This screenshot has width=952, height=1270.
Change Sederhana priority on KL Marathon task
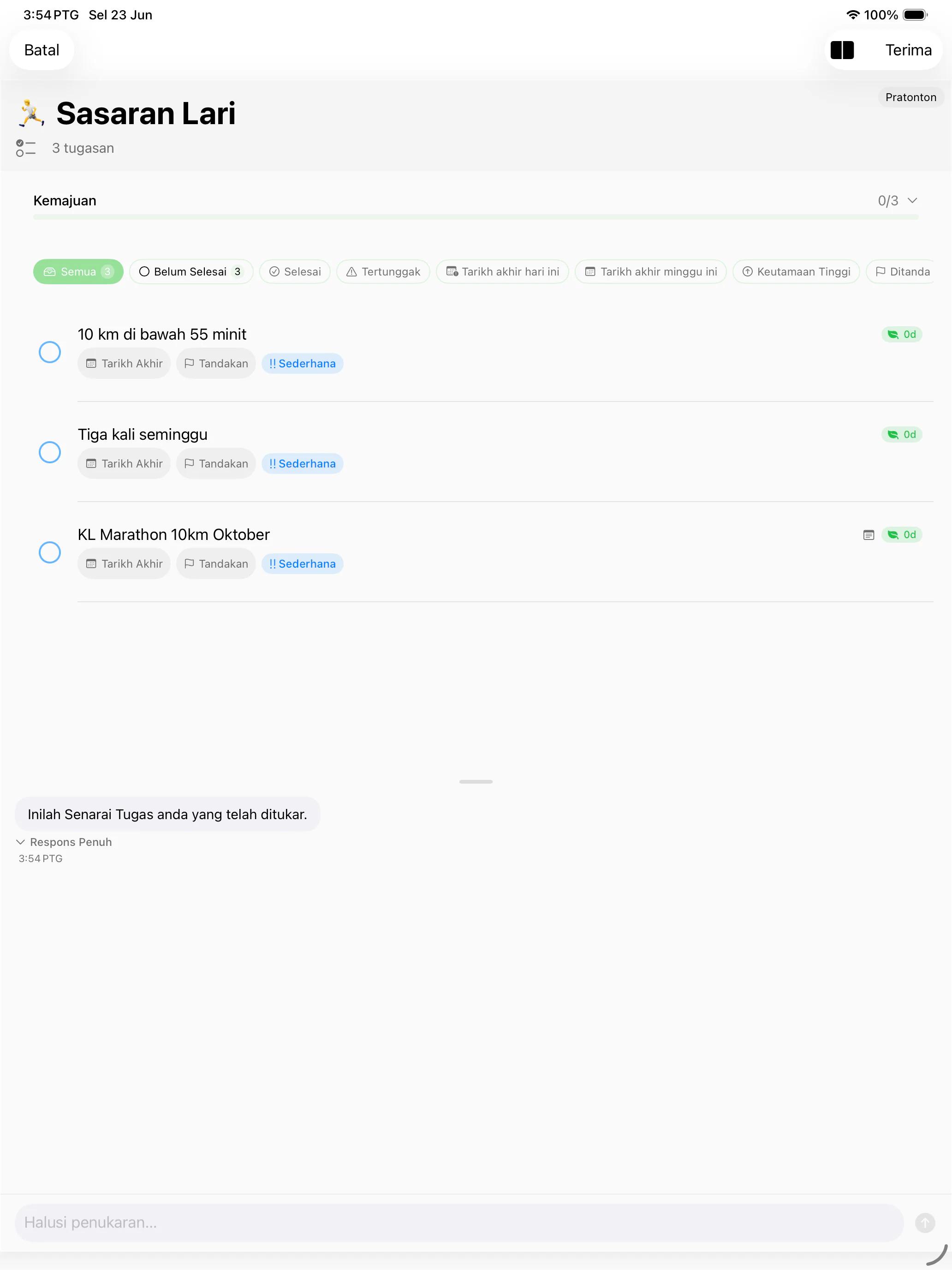(303, 564)
